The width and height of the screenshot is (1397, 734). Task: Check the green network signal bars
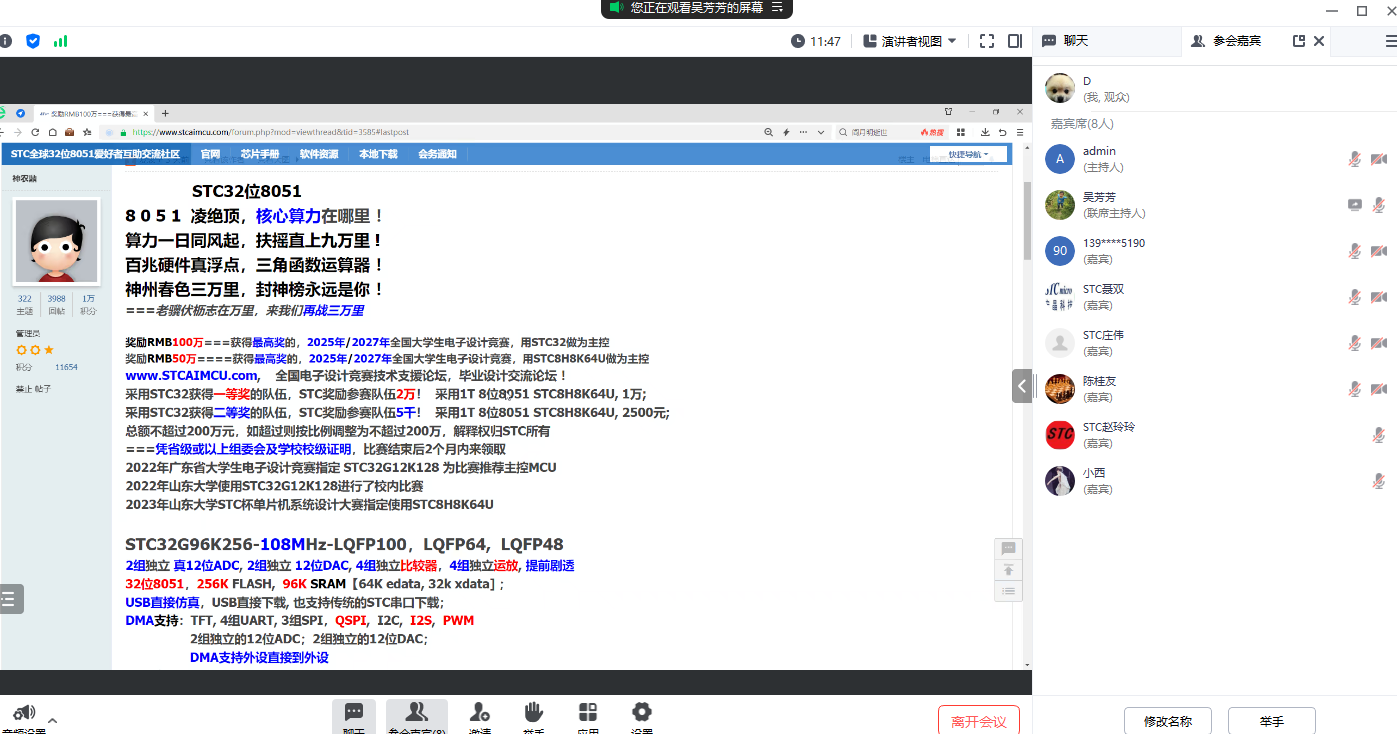pyautogui.click(x=60, y=41)
